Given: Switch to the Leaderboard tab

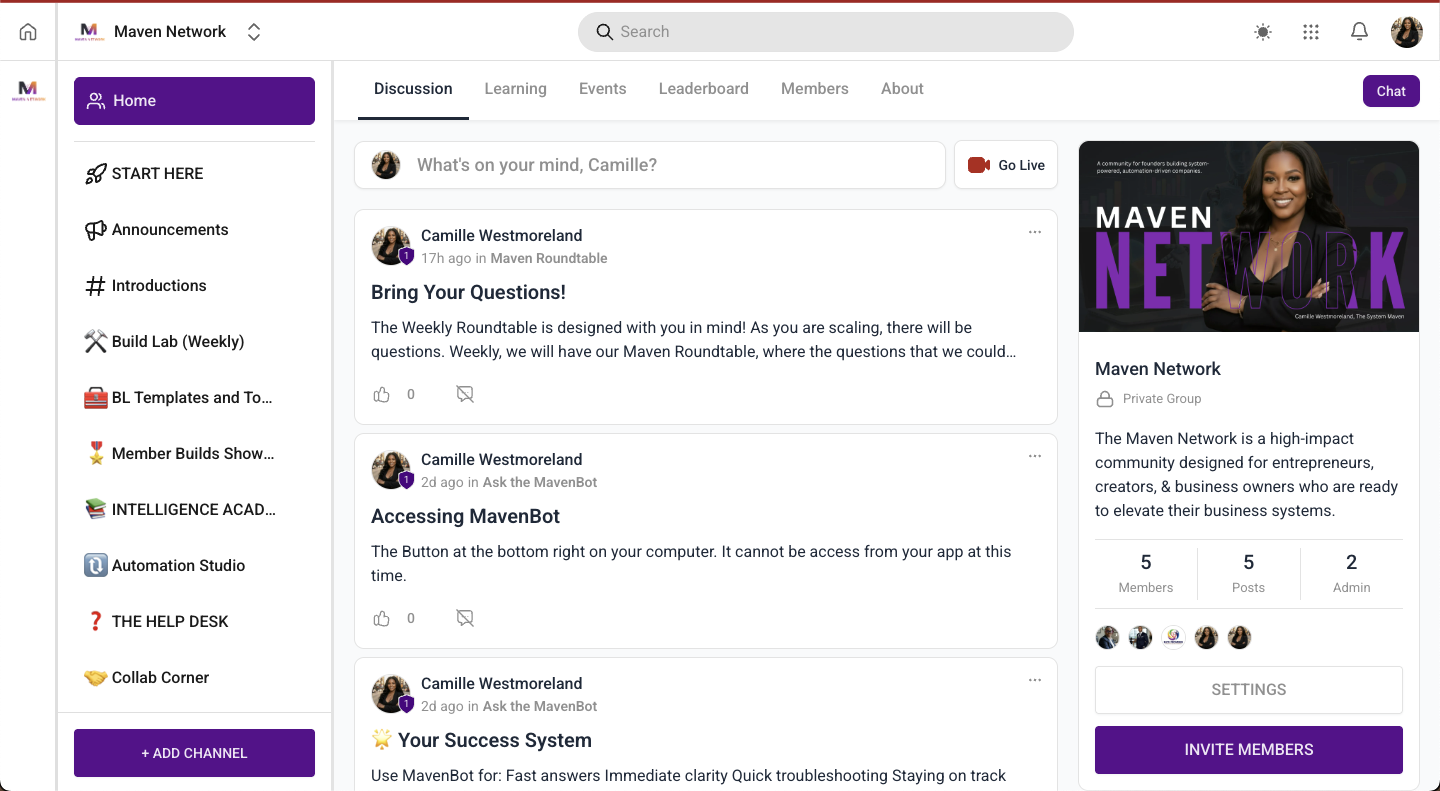Looking at the screenshot, I should [703, 89].
